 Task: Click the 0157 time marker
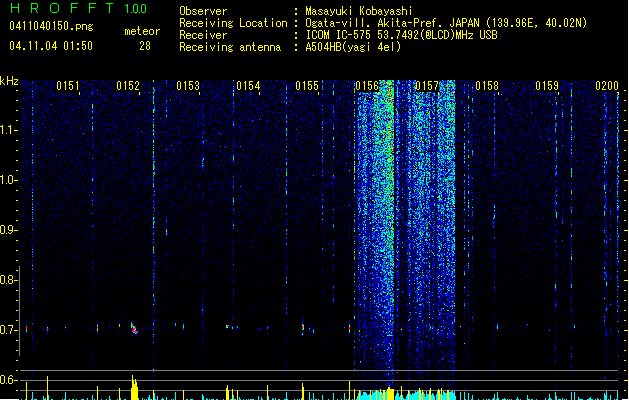point(427,86)
